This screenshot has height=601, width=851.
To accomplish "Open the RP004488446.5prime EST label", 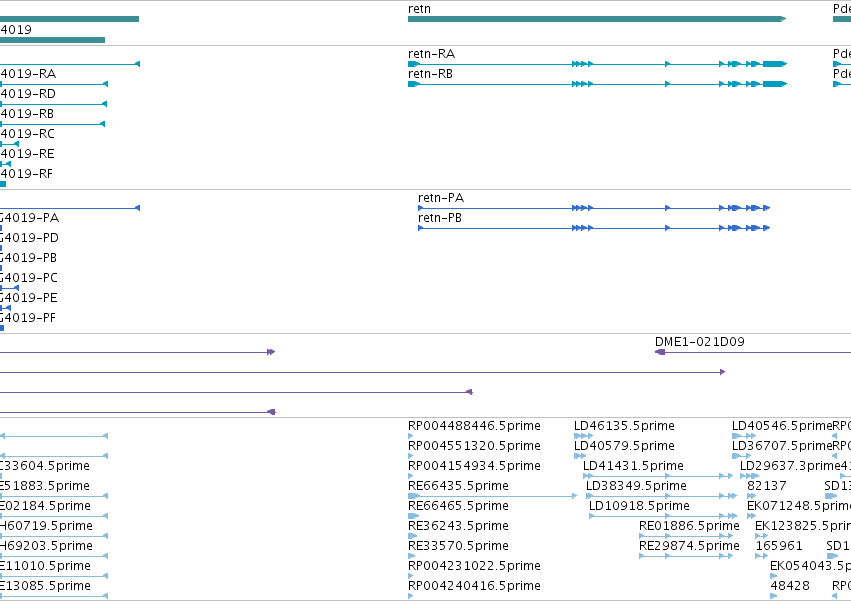I will click(x=474, y=426).
